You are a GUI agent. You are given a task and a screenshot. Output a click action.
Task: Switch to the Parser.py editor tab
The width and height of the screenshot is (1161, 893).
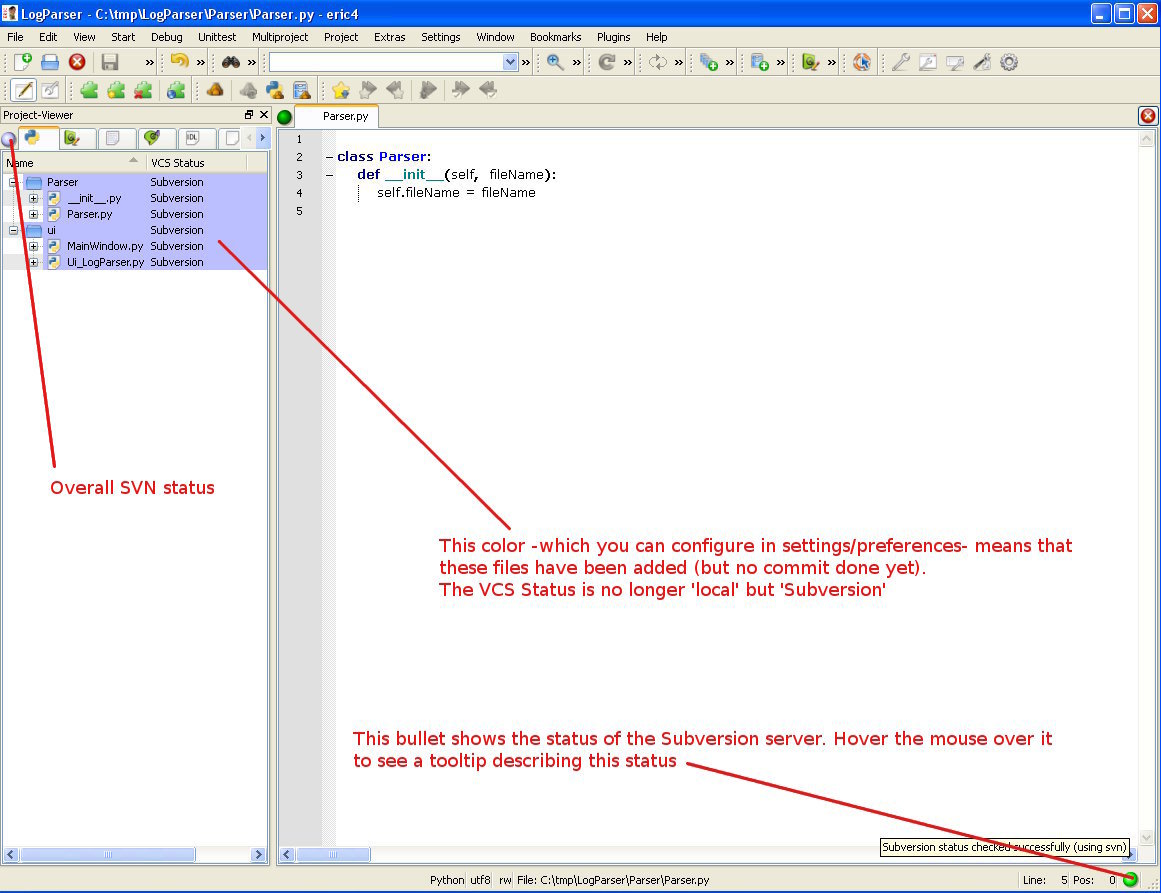pyautogui.click(x=345, y=116)
